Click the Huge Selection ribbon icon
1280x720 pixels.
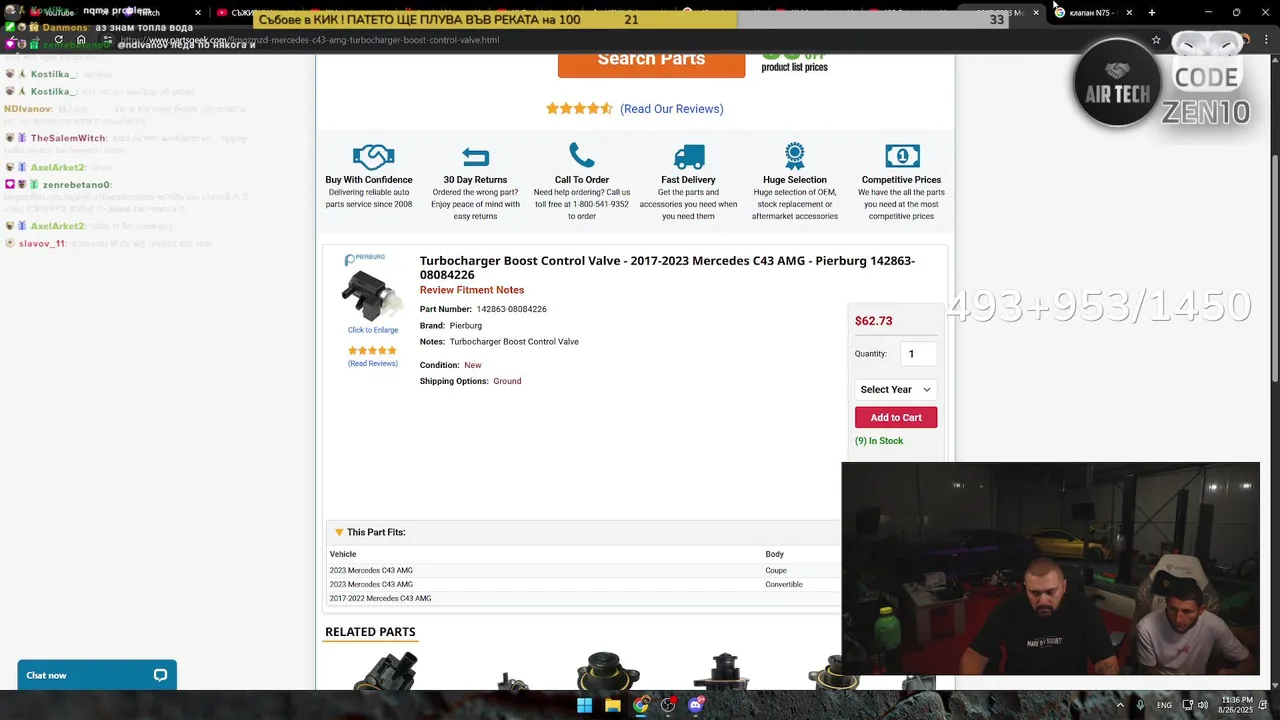pyautogui.click(x=795, y=156)
